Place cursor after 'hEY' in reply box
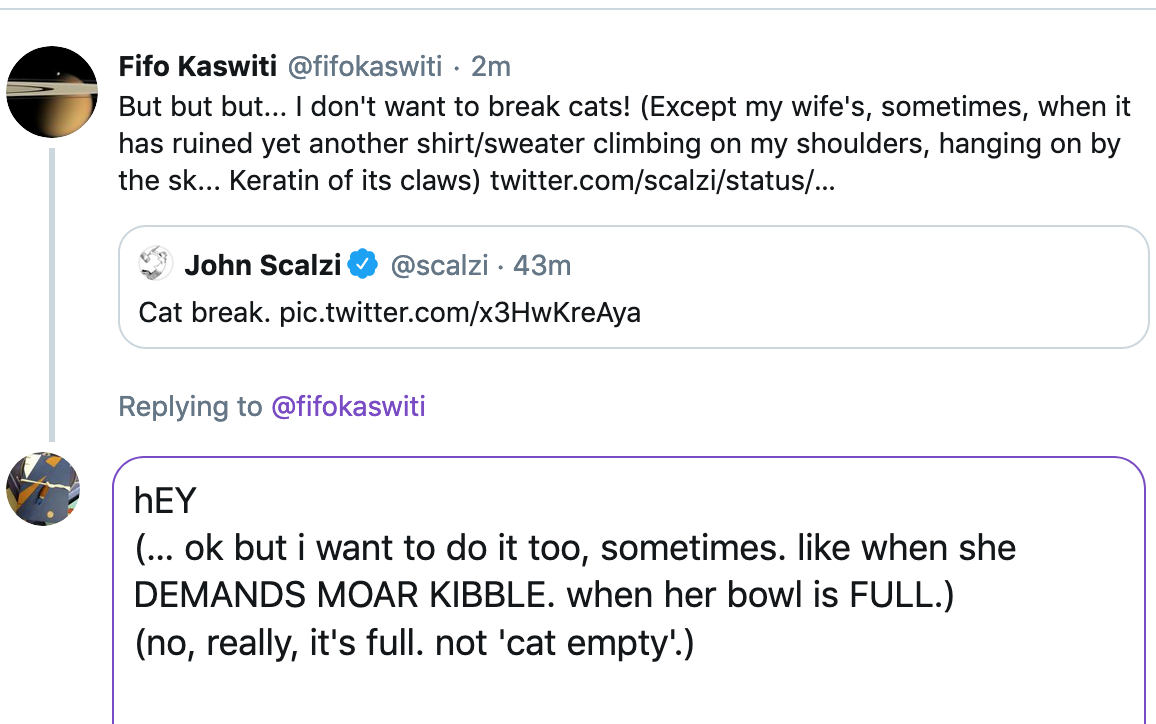The image size is (1156, 724). (198, 501)
